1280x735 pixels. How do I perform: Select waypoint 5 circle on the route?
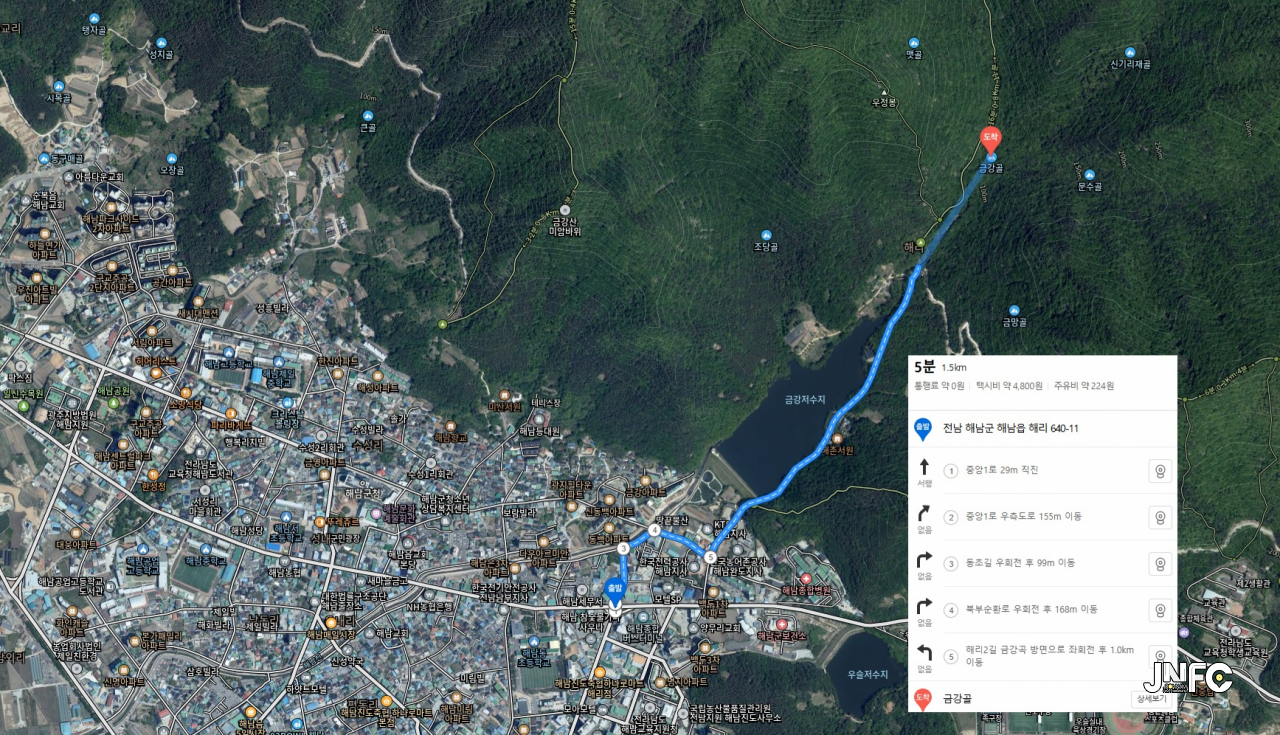point(710,557)
